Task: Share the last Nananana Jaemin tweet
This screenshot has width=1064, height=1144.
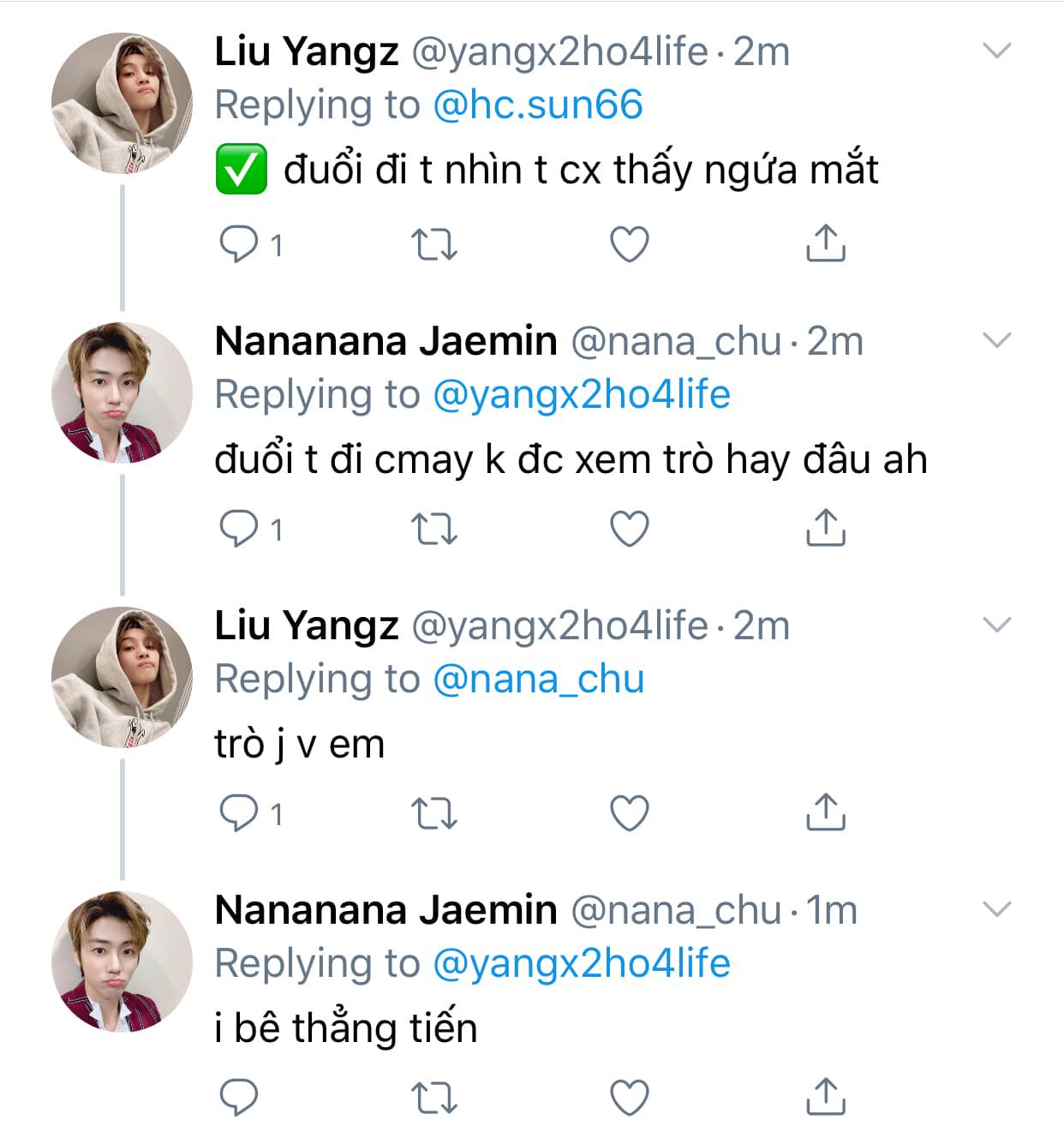Action: click(x=825, y=1097)
